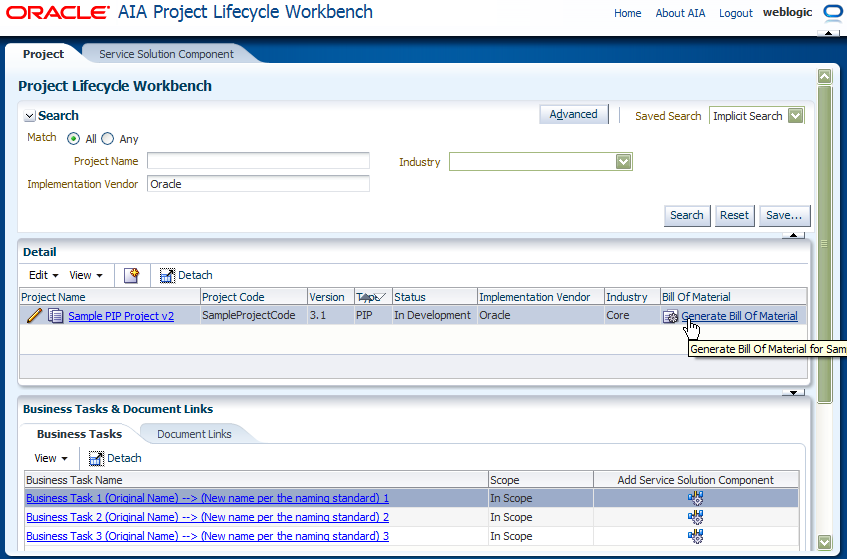Click the Status column header

434,297
